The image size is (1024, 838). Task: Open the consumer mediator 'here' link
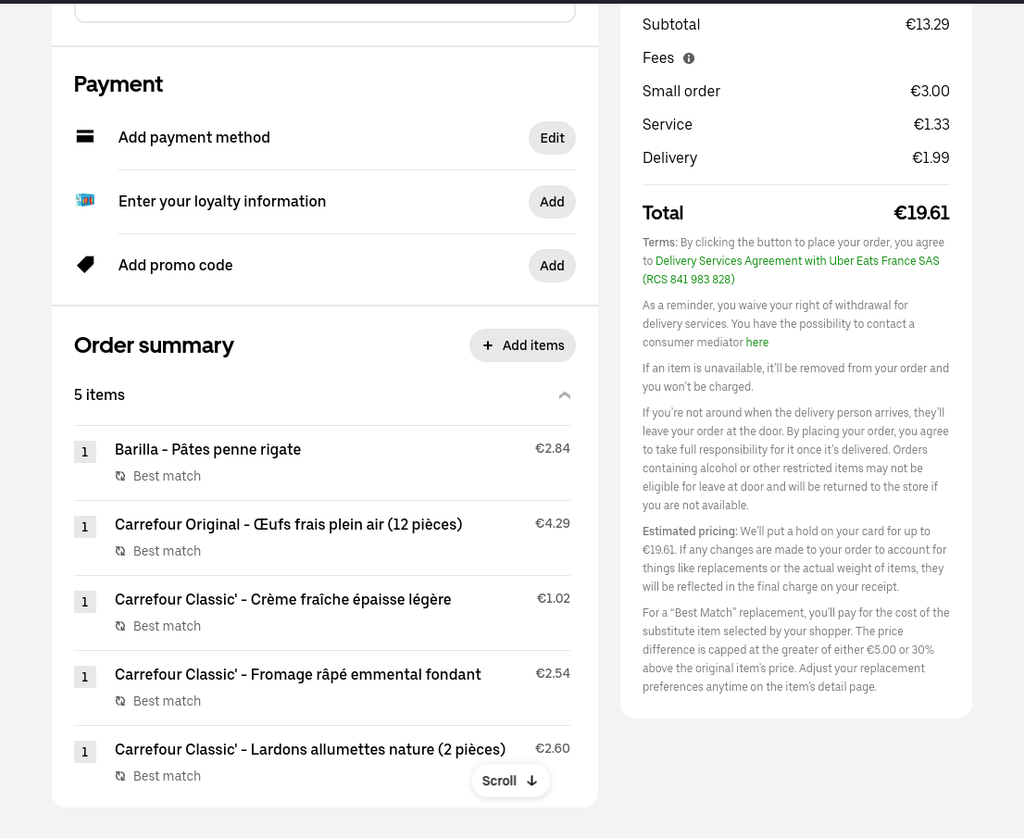pyautogui.click(x=757, y=342)
